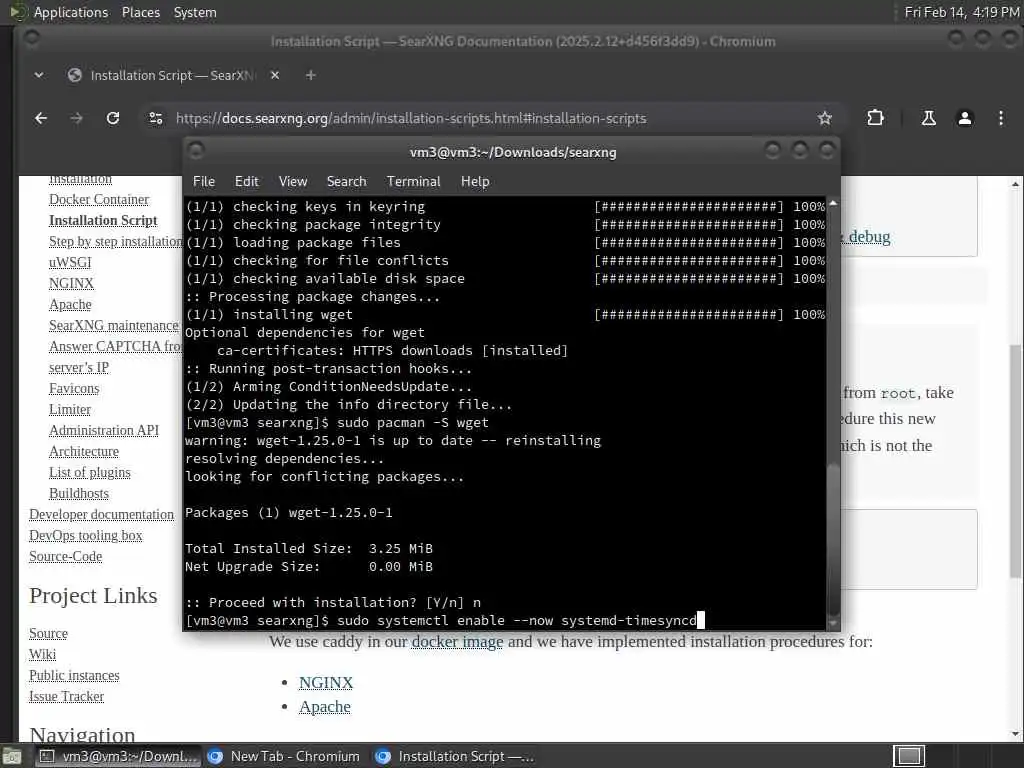Viewport: 1024px width, 768px height.
Task: Open the terminal Help menu
Action: pos(475,182)
